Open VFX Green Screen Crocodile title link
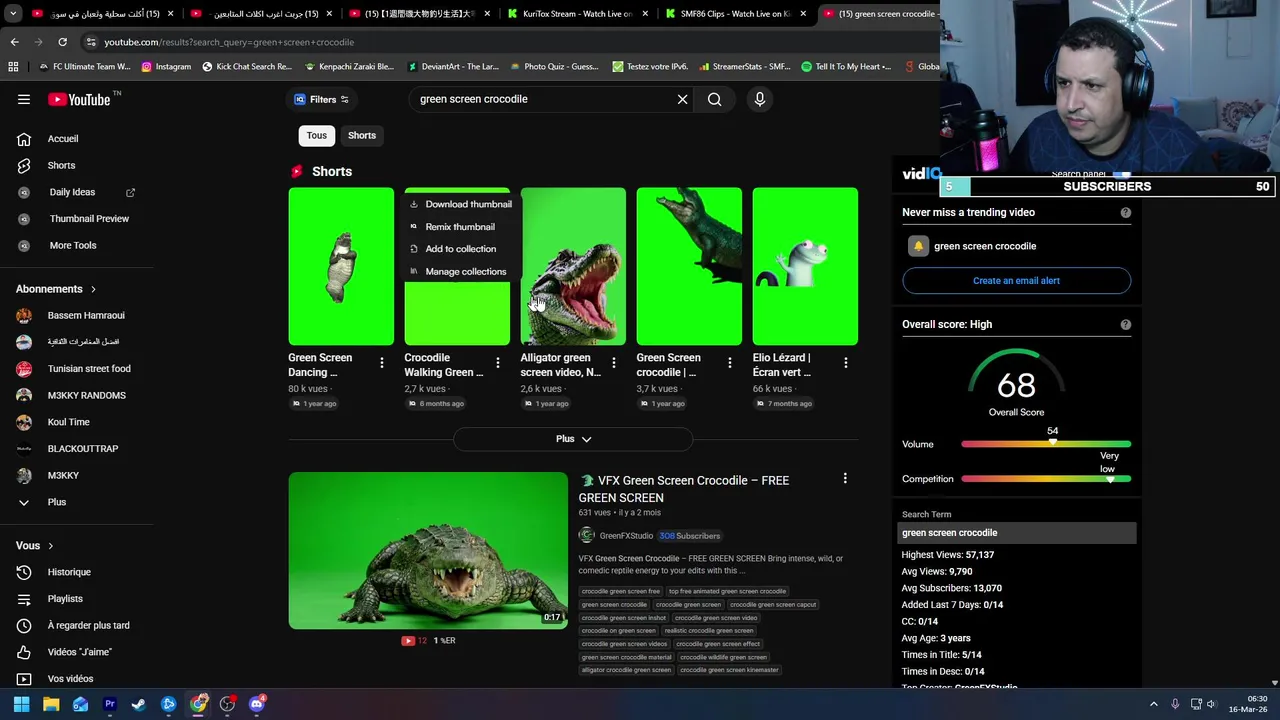 [684, 489]
